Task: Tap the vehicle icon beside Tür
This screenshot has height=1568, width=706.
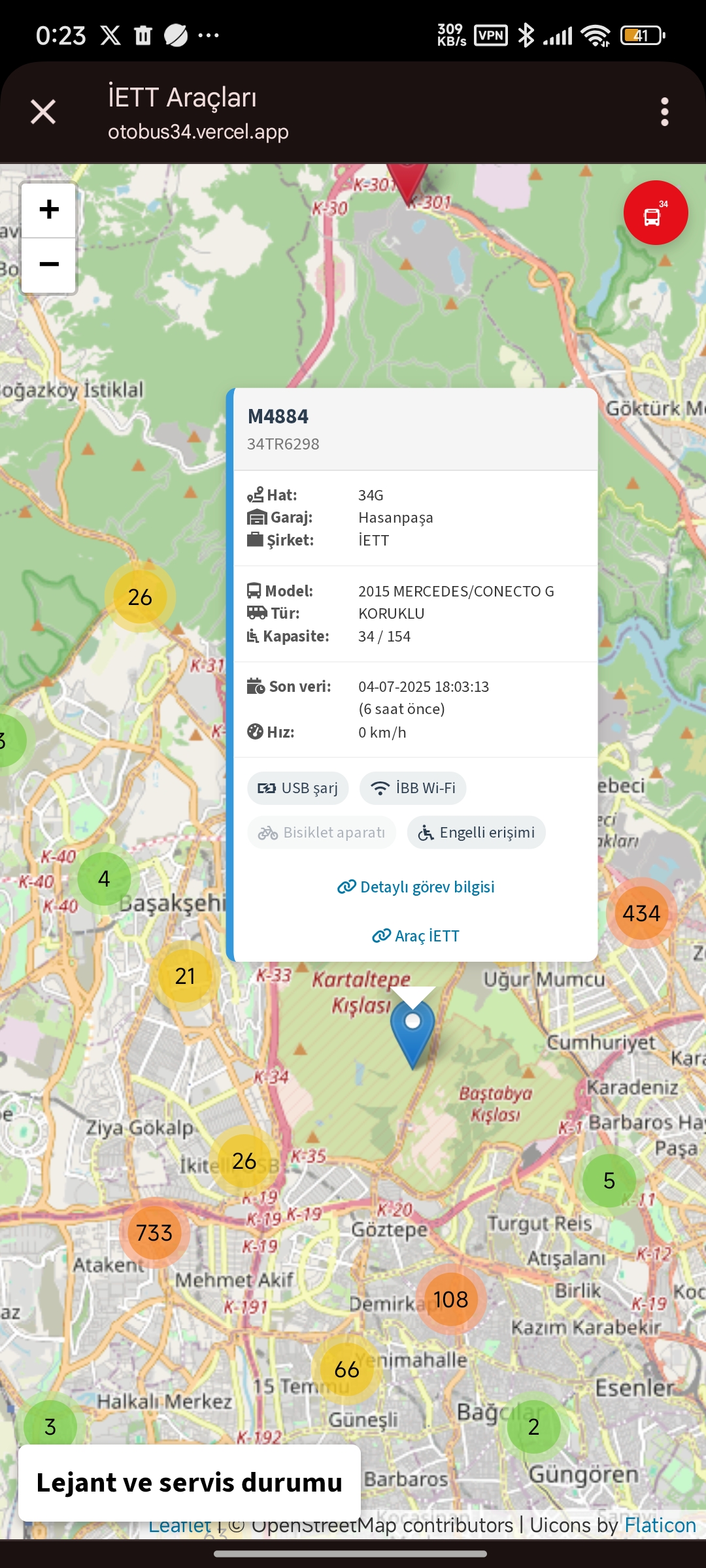Action: [x=257, y=613]
